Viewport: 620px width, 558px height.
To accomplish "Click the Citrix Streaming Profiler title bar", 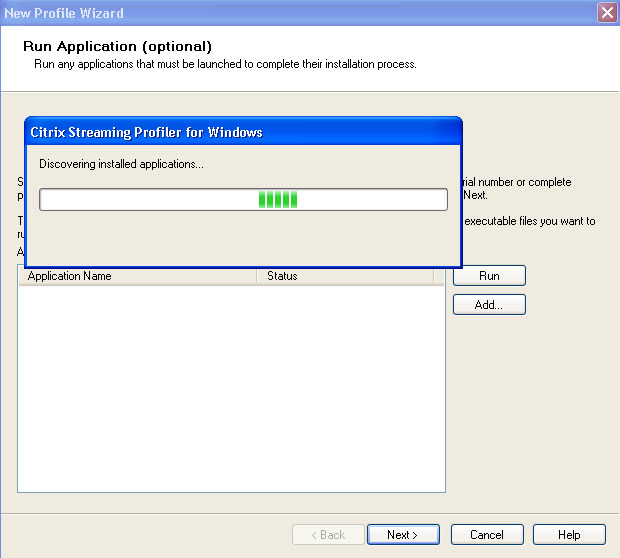I will 243,132.
